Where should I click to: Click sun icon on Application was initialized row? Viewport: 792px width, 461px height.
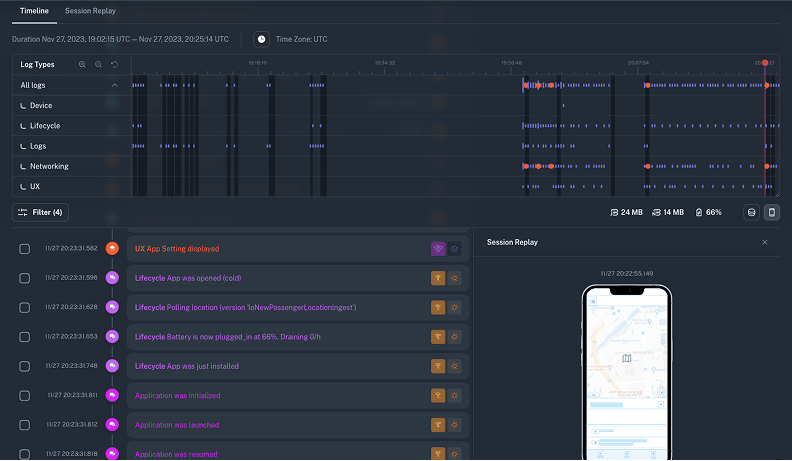pos(455,395)
